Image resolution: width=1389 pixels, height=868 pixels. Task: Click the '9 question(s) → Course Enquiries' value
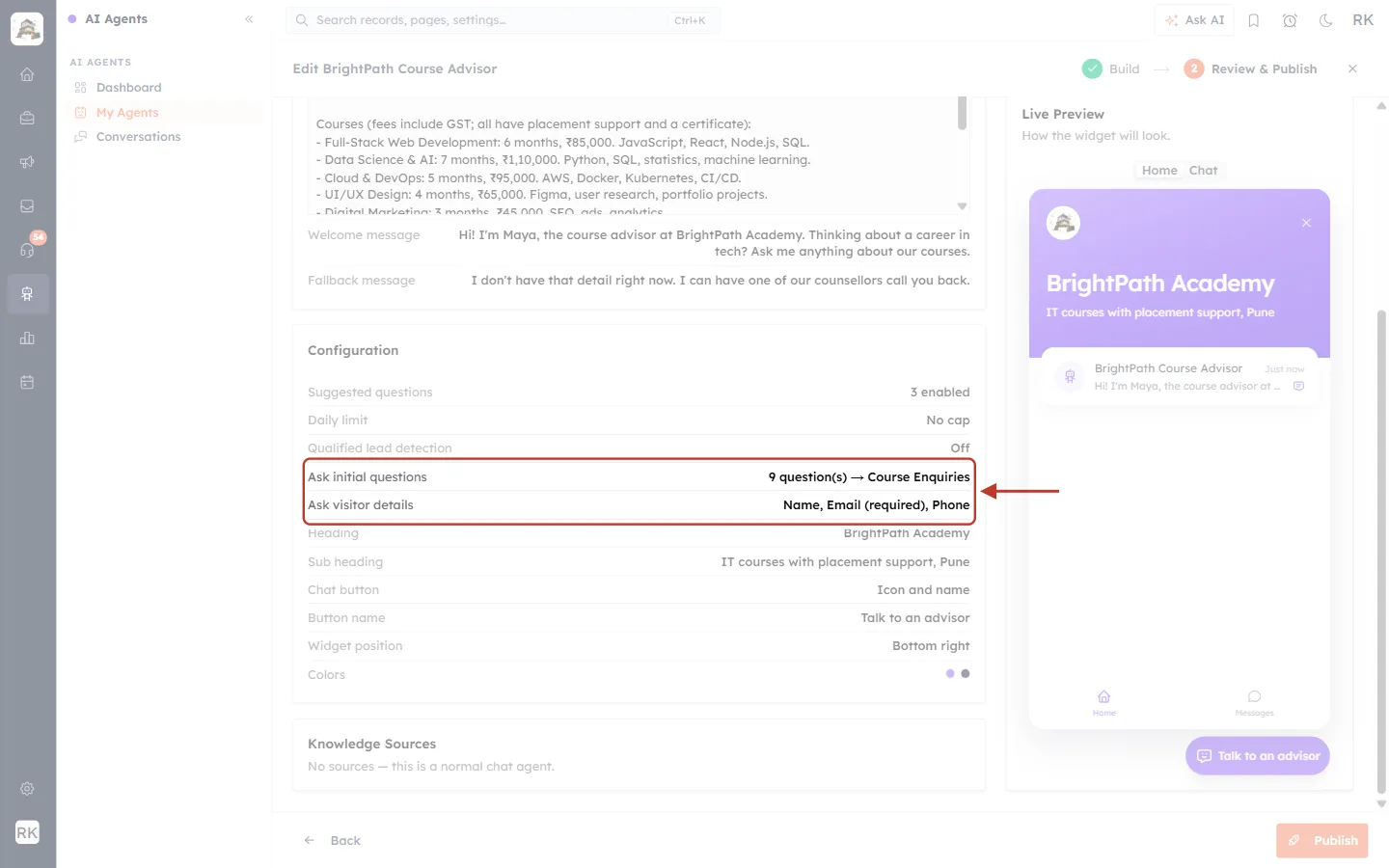pos(869,477)
